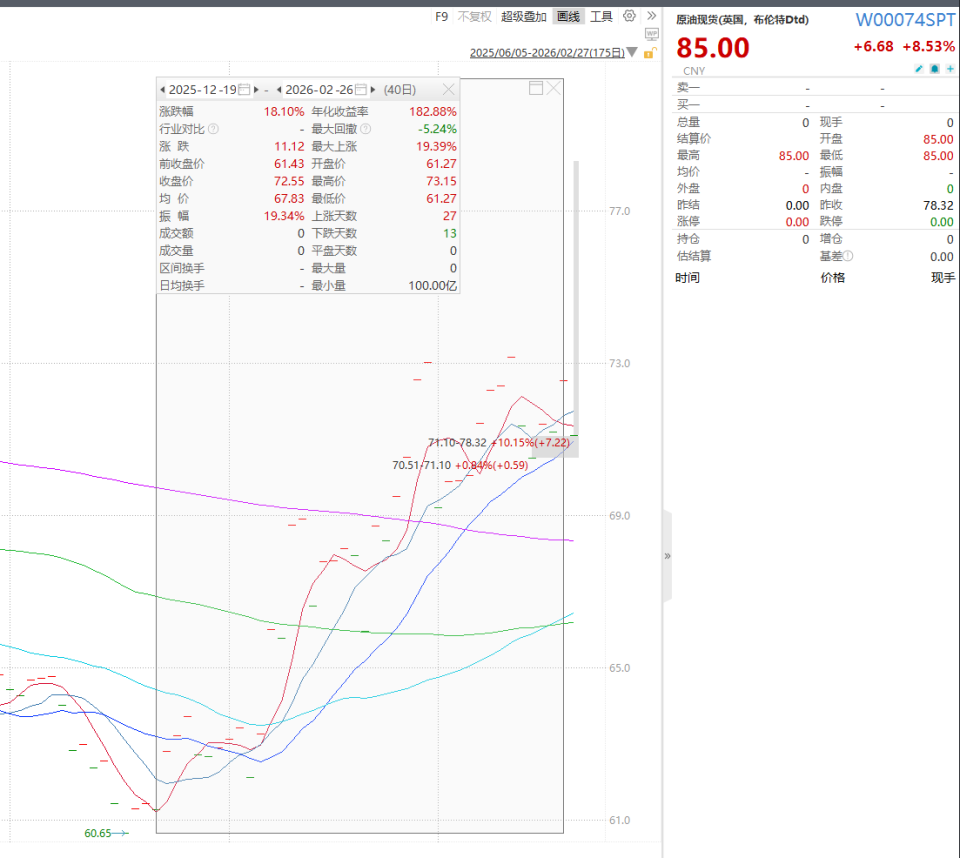Click the 价格 column header

click(x=833, y=277)
